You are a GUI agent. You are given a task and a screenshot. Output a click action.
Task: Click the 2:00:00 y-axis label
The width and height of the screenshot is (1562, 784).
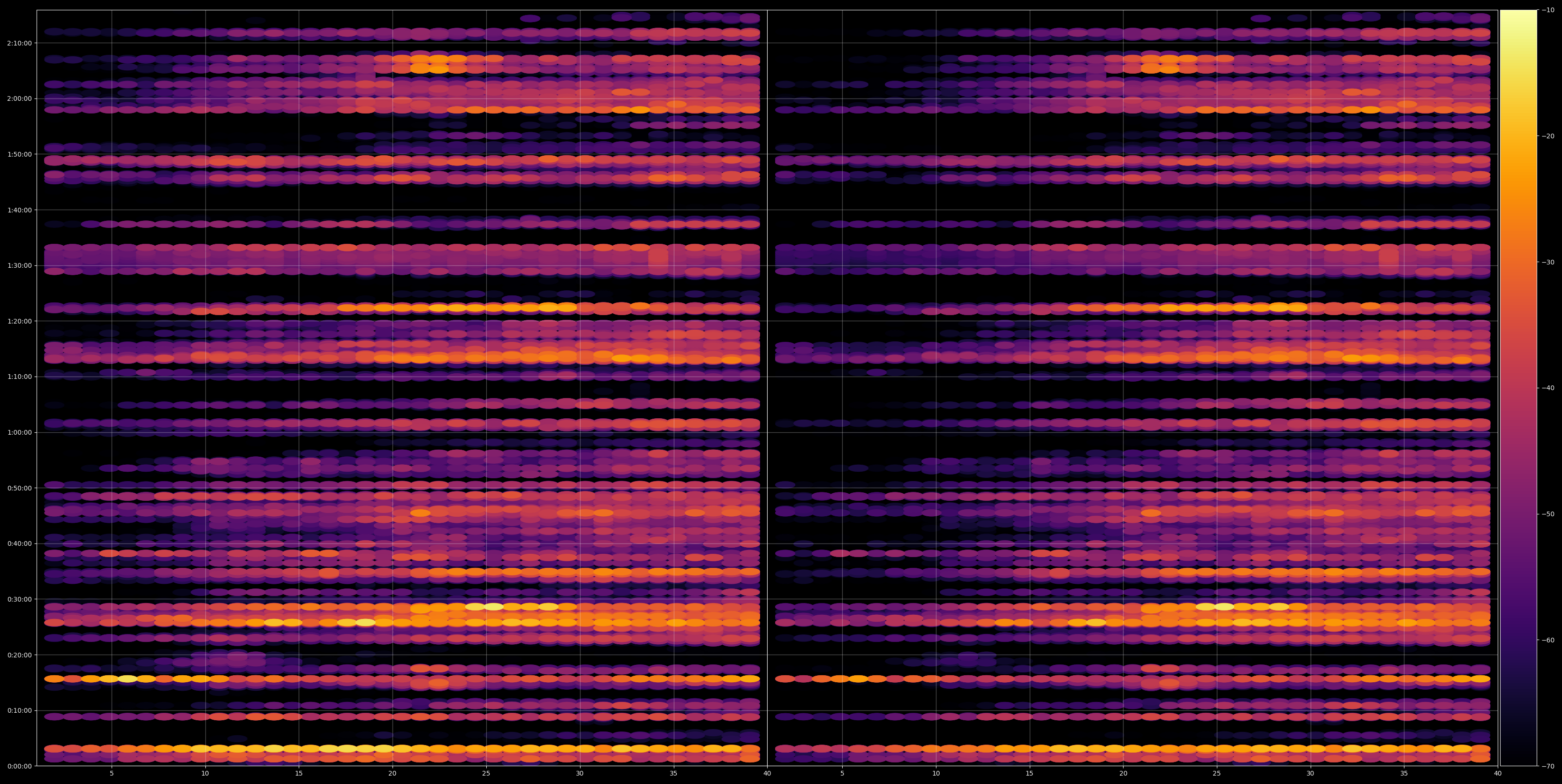[20, 99]
